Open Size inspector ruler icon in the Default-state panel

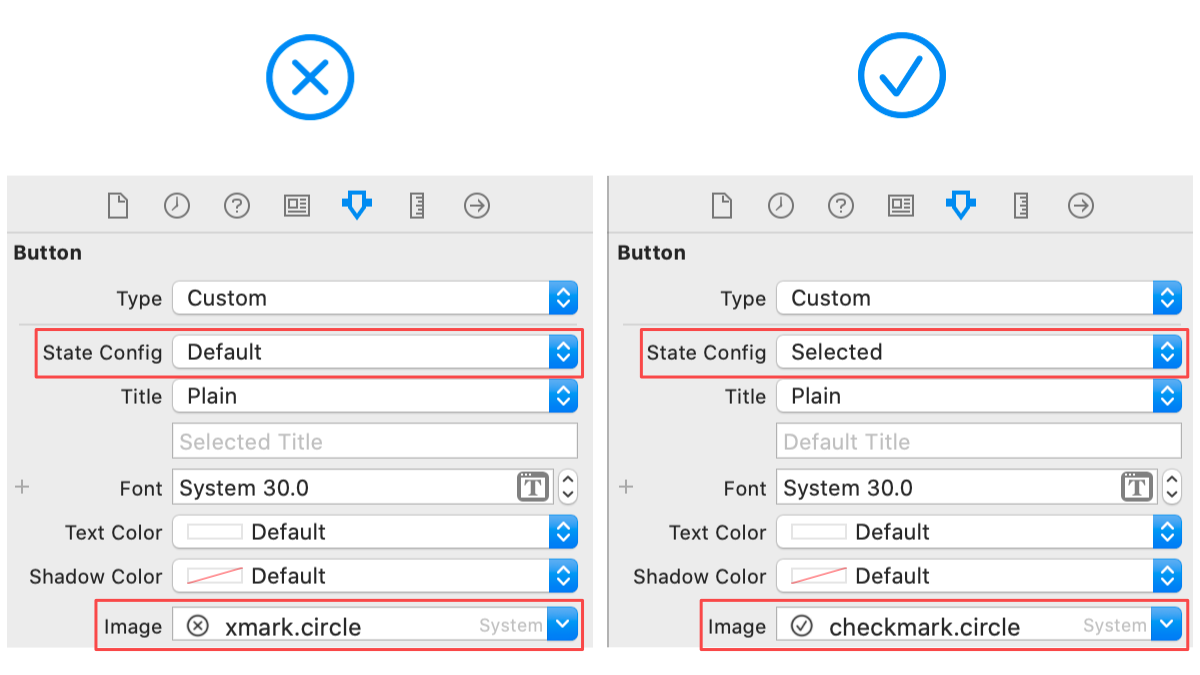pos(418,206)
